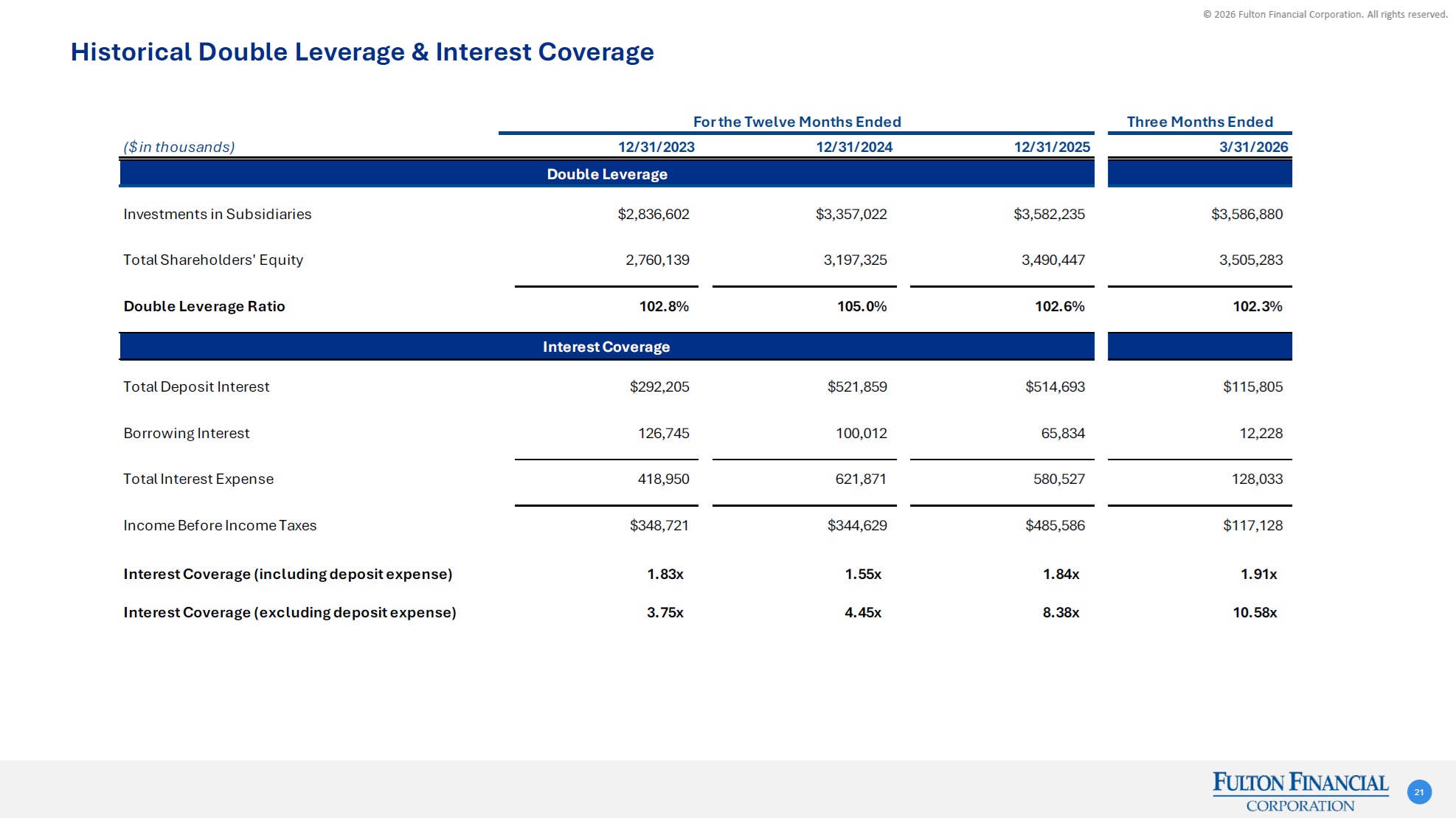Screen dimensions: 1456x818
Task: Select Income Before Income Taxes label
Action: click(219, 525)
